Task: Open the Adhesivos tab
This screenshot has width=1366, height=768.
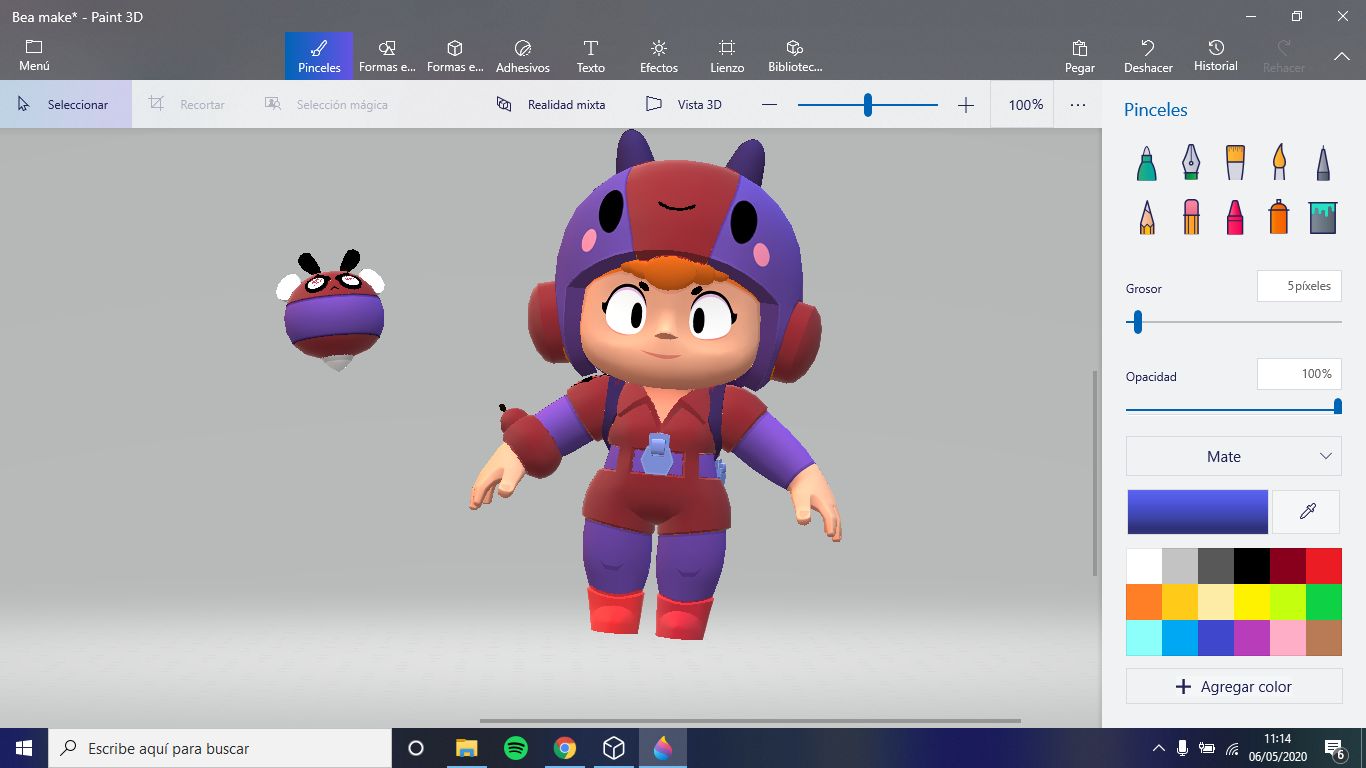Action: pos(522,55)
